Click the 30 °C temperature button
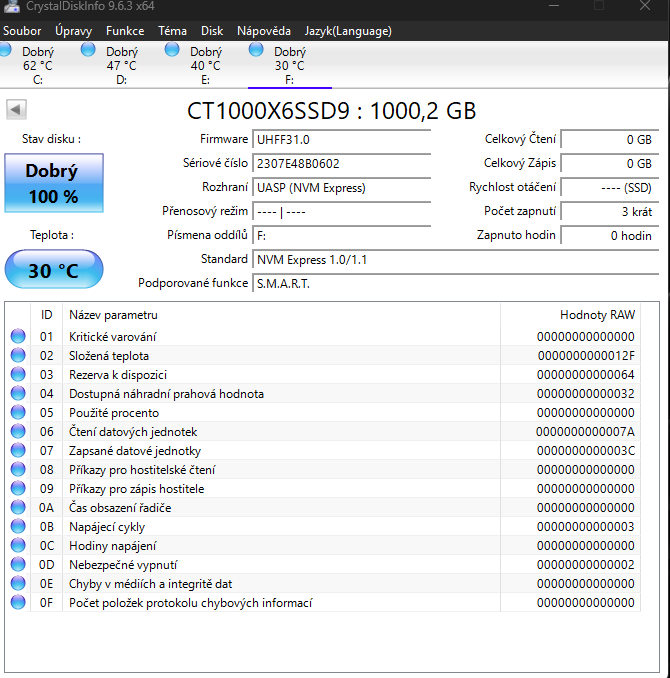670x678 pixels. click(54, 269)
